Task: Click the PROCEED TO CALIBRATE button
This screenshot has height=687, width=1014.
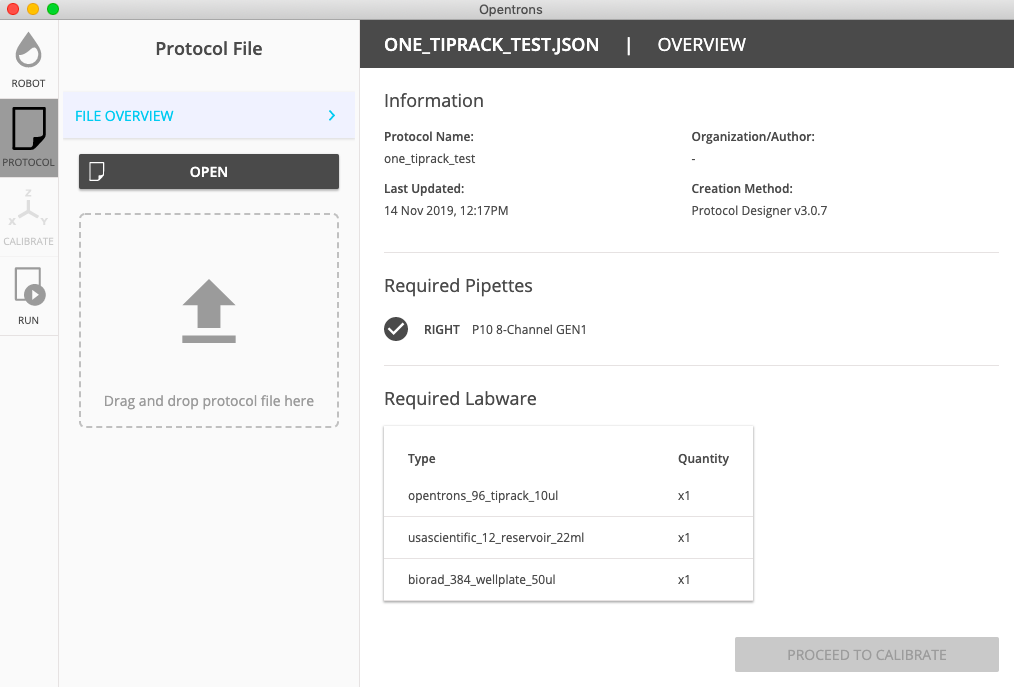Action: click(x=867, y=655)
